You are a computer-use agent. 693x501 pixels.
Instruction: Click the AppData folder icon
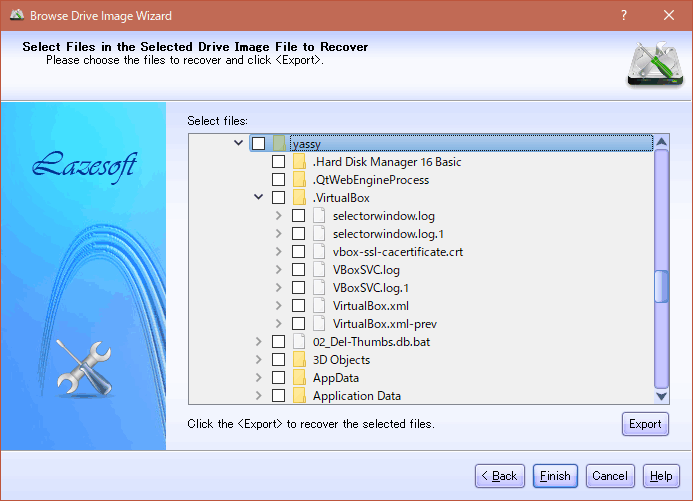299,378
